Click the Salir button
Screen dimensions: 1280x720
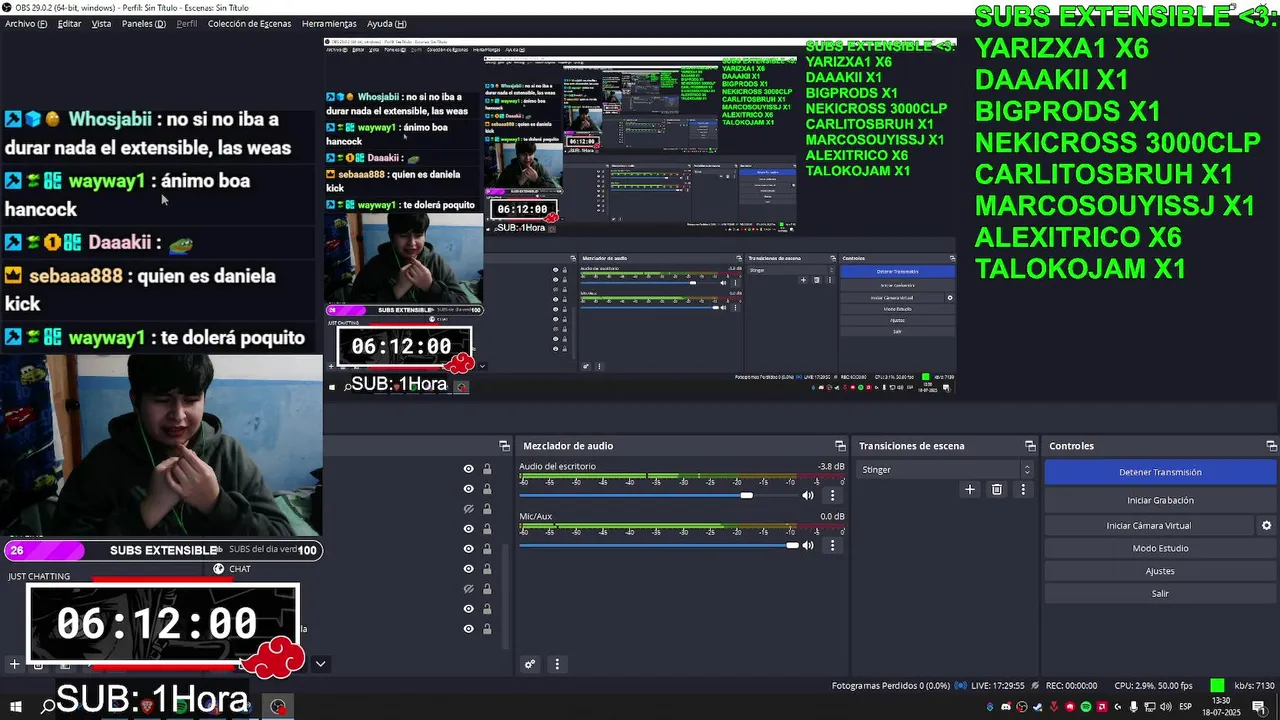pyautogui.click(x=1160, y=594)
